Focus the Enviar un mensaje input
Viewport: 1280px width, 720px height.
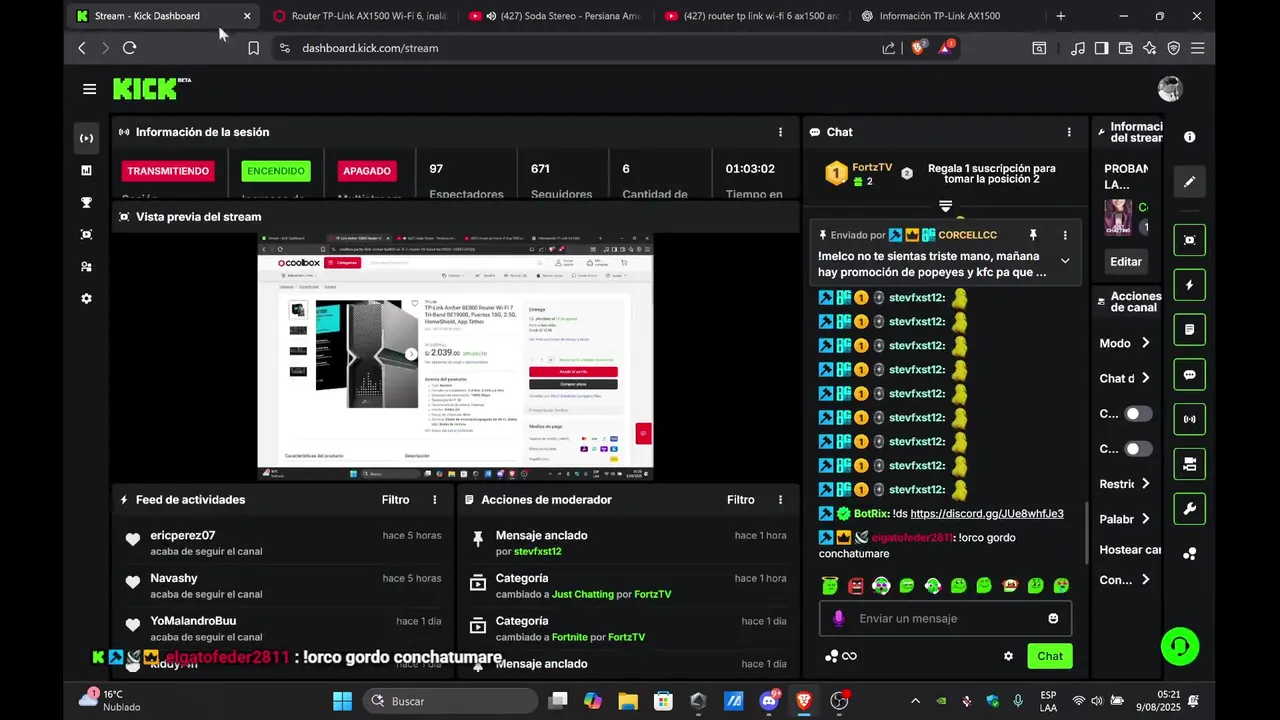pyautogui.click(x=945, y=618)
